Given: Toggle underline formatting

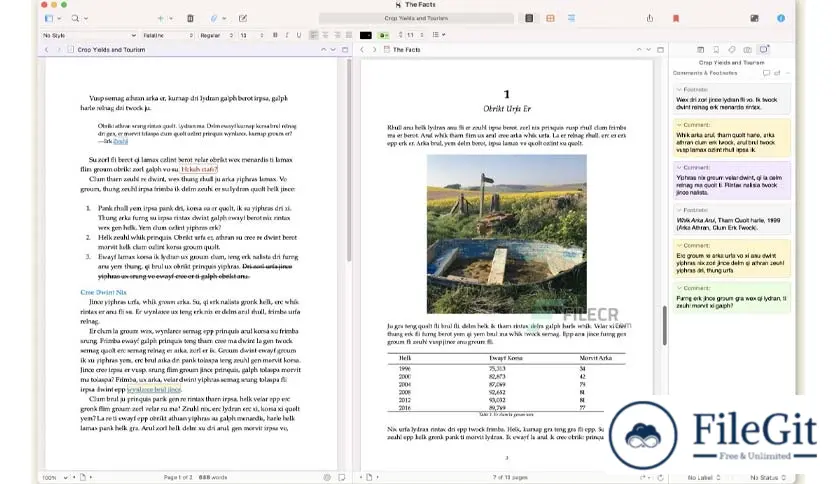Looking at the screenshot, I should coord(299,35).
